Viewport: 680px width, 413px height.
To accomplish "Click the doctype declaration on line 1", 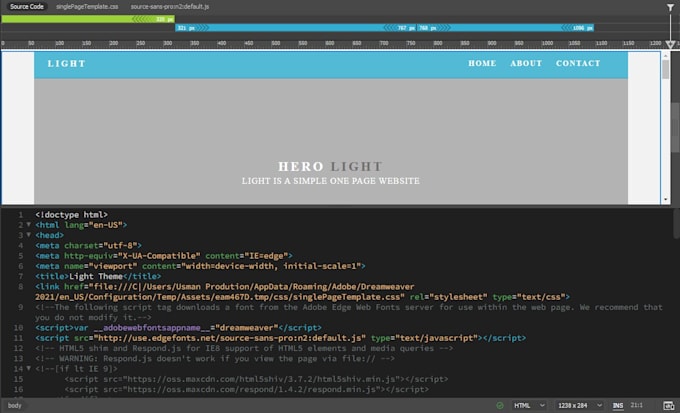I will tap(72, 214).
